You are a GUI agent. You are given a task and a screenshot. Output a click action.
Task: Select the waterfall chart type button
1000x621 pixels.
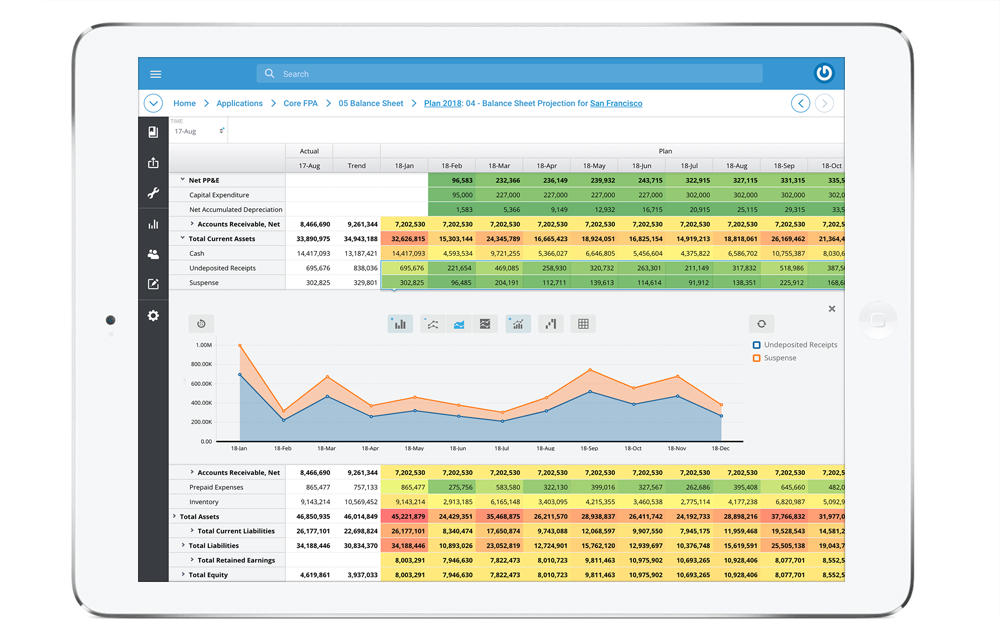point(550,324)
